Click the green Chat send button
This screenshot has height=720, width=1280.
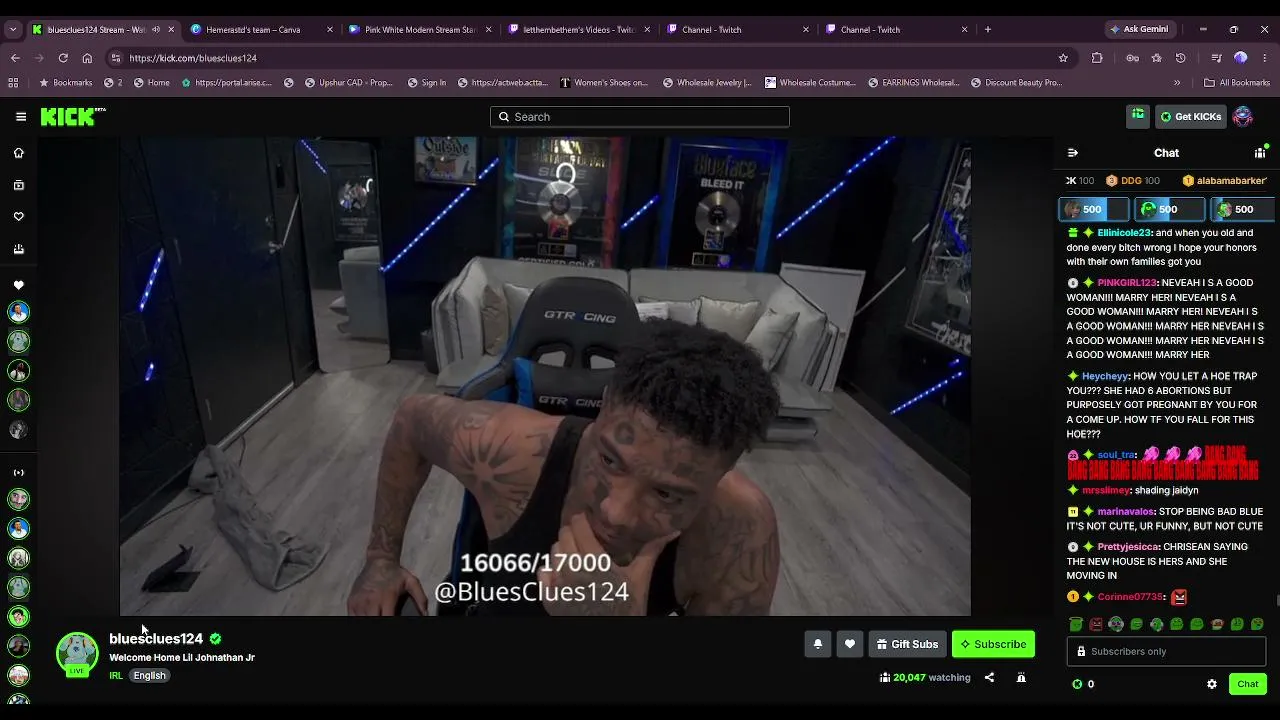coord(1248,684)
